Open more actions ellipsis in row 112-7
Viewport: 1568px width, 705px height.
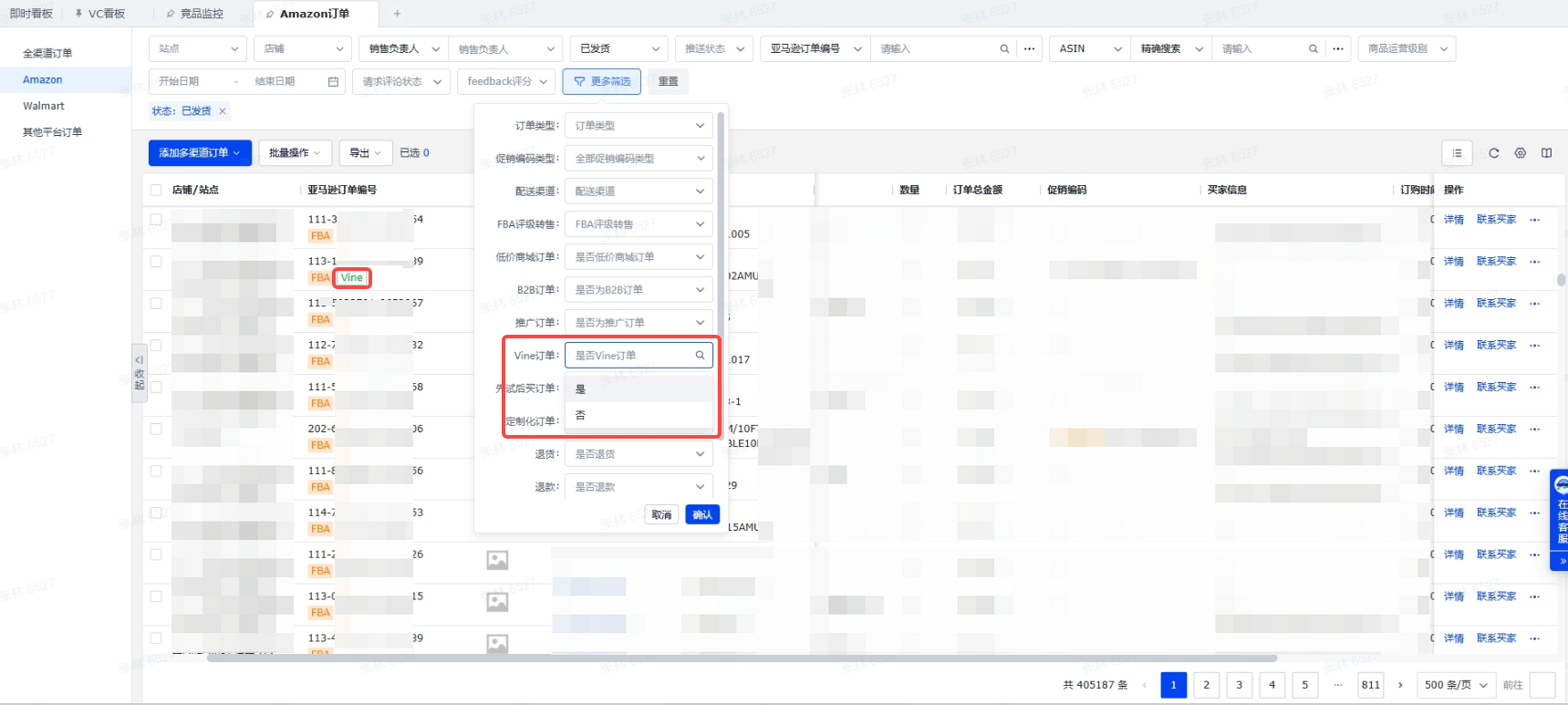[1534, 346]
